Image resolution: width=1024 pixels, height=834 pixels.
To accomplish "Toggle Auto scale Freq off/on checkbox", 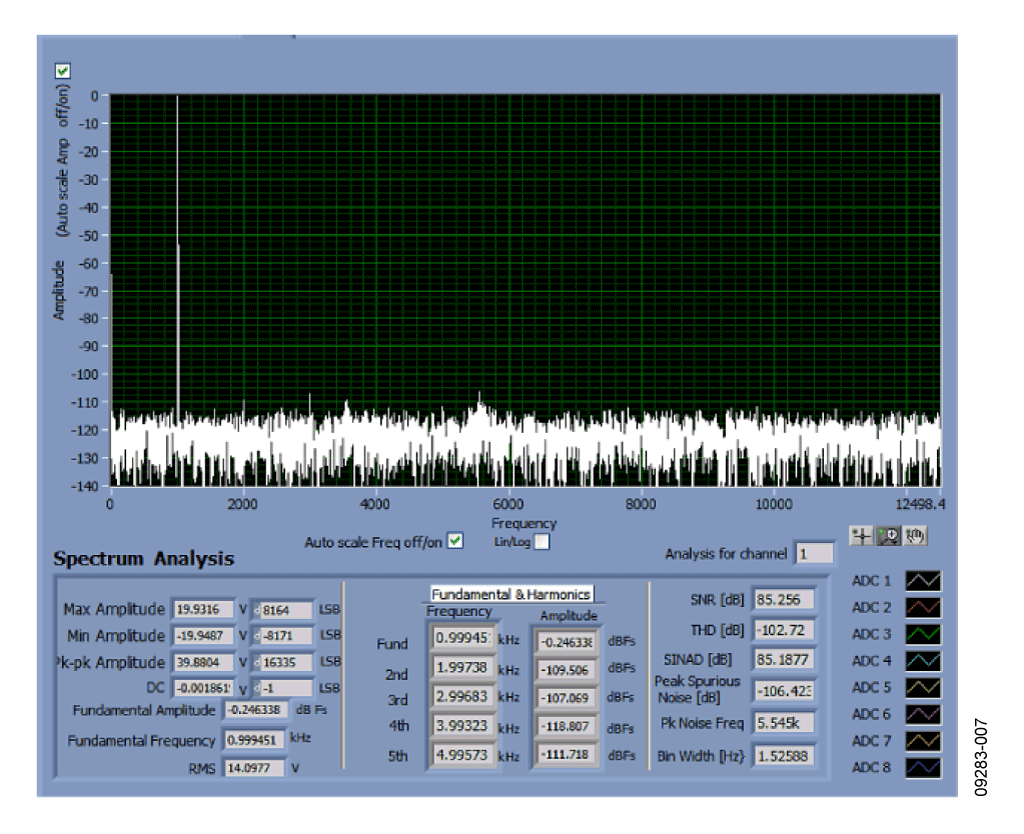I will [x=455, y=541].
